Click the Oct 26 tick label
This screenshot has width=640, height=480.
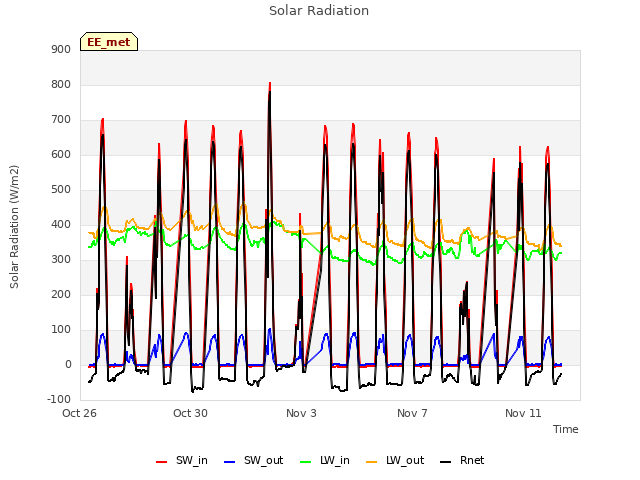coord(79,413)
